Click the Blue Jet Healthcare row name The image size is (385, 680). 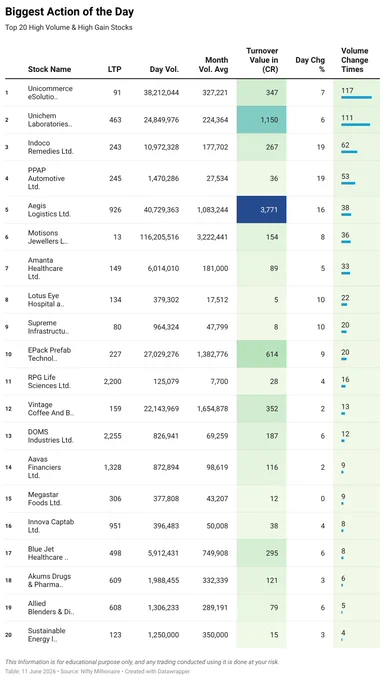pyautogui.click(x=47, y=553)
